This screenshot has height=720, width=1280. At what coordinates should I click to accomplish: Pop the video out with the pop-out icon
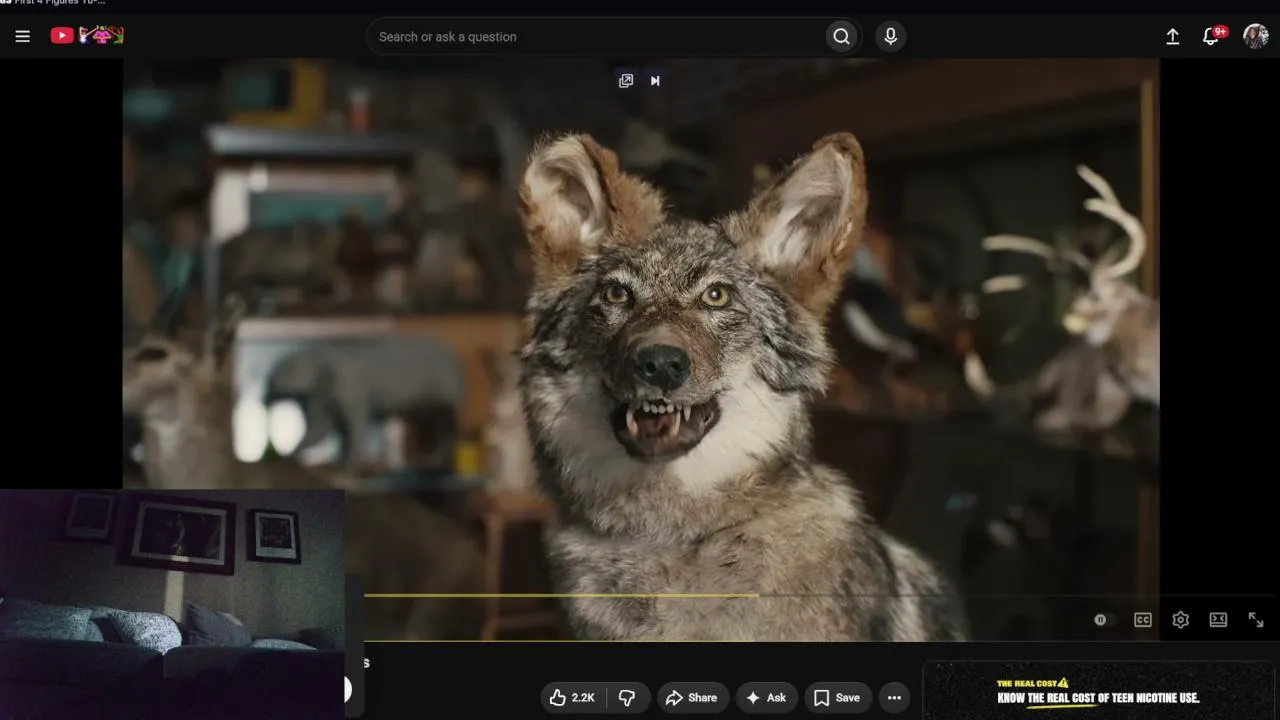[x=626, y=81]
